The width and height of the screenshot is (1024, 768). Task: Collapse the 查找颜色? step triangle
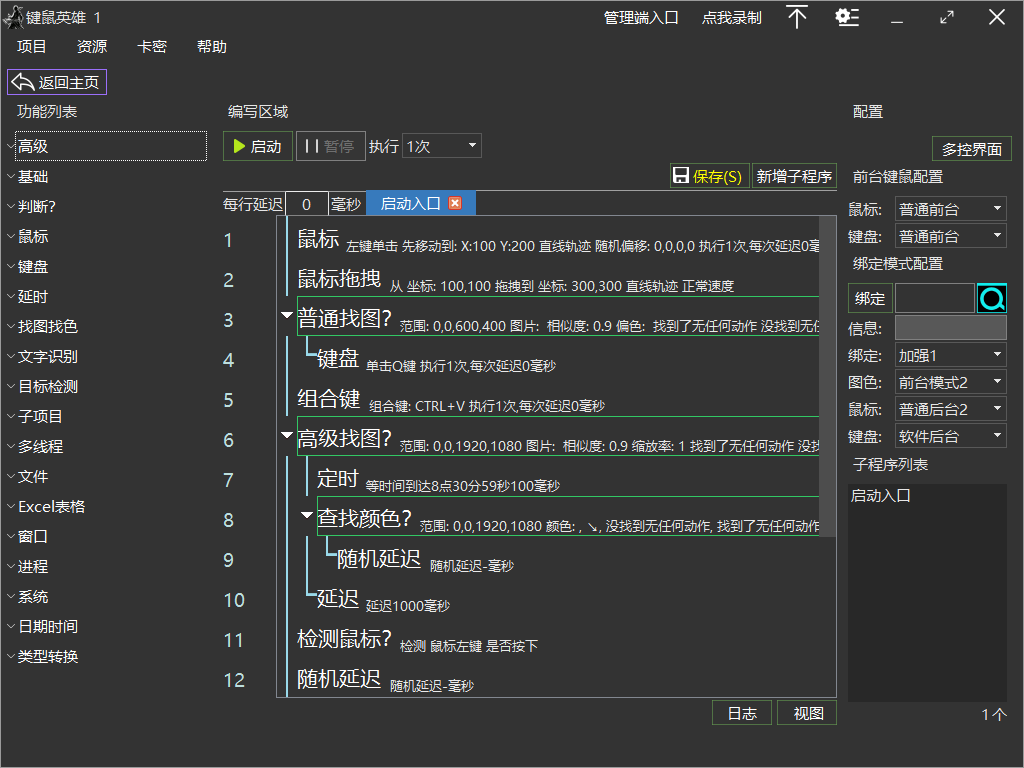(307, 514)
